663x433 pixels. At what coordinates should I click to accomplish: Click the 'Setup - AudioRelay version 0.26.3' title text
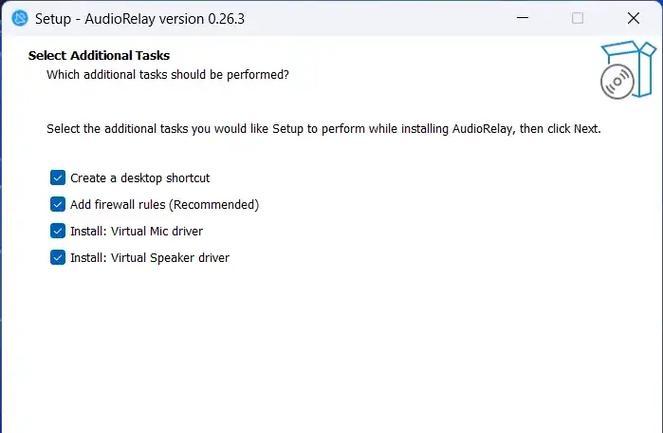coord(140,19)
